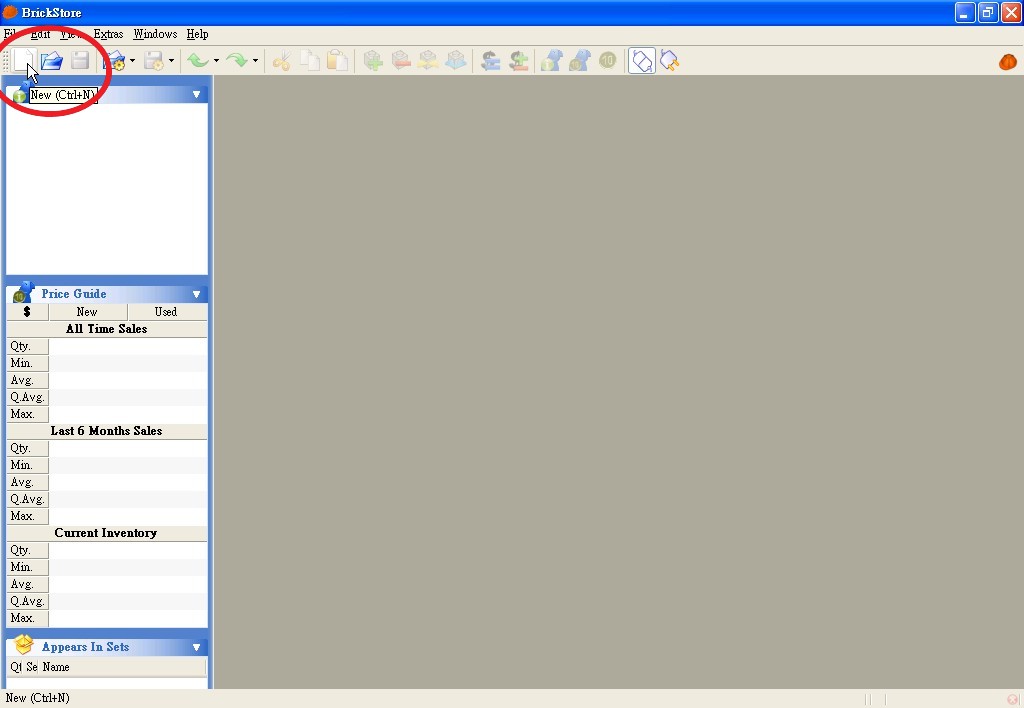Click the Cut scissors icon

281,61
